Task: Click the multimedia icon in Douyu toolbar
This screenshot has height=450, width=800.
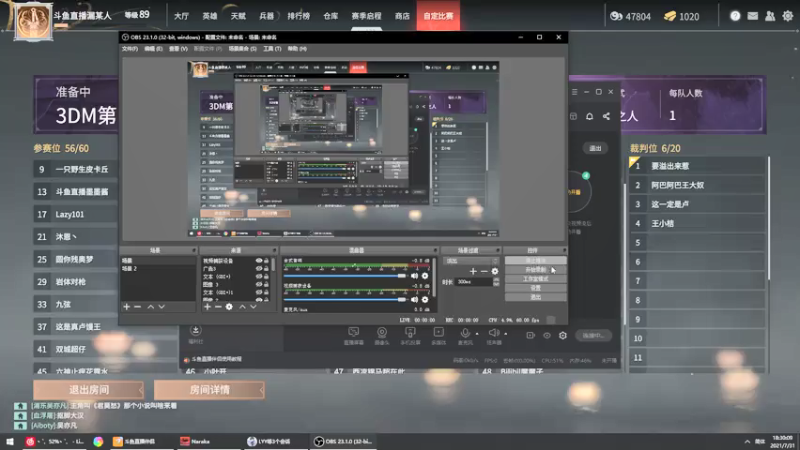Action: pos(439,332)
